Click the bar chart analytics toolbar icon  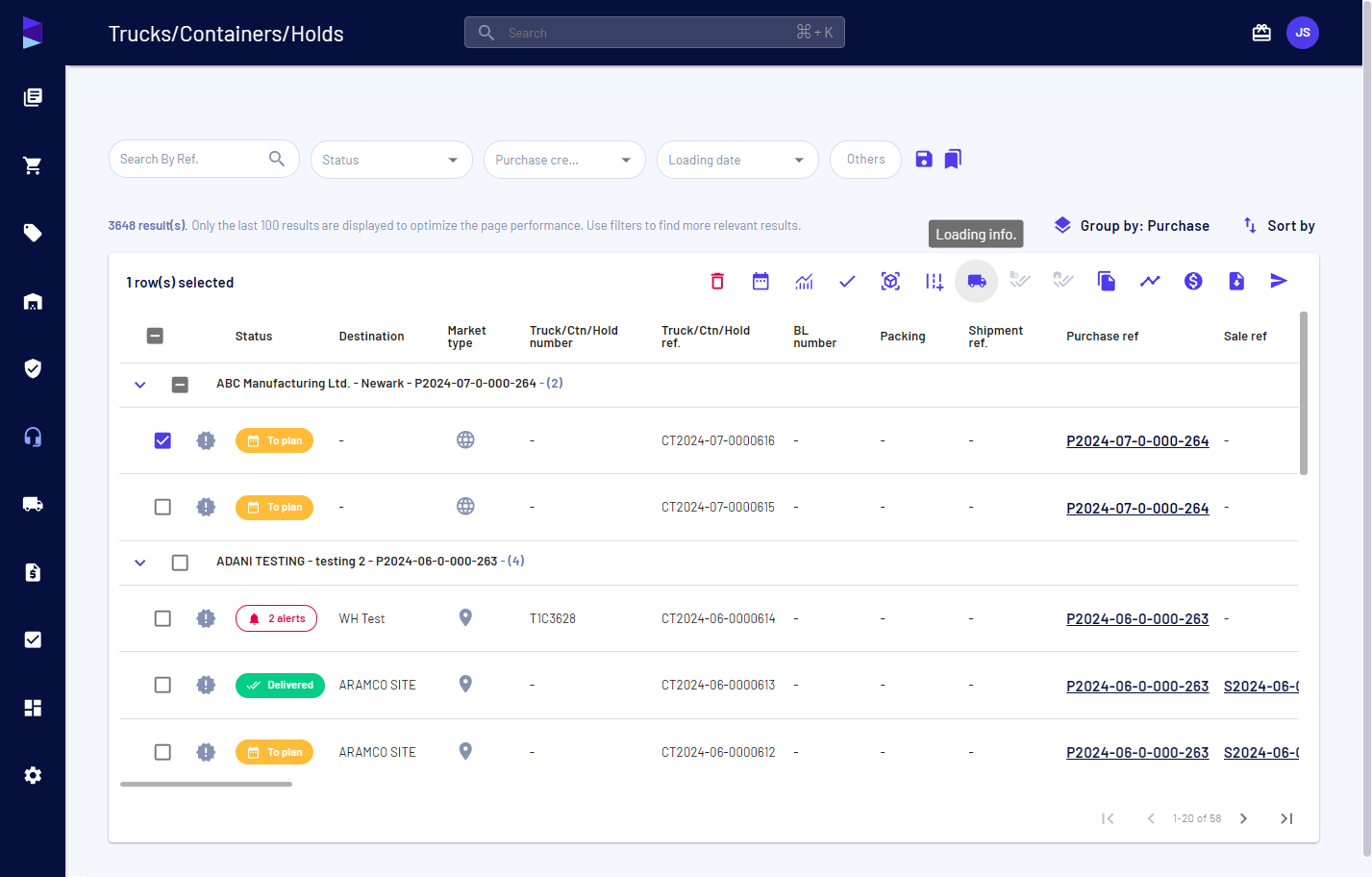[804, 281]
